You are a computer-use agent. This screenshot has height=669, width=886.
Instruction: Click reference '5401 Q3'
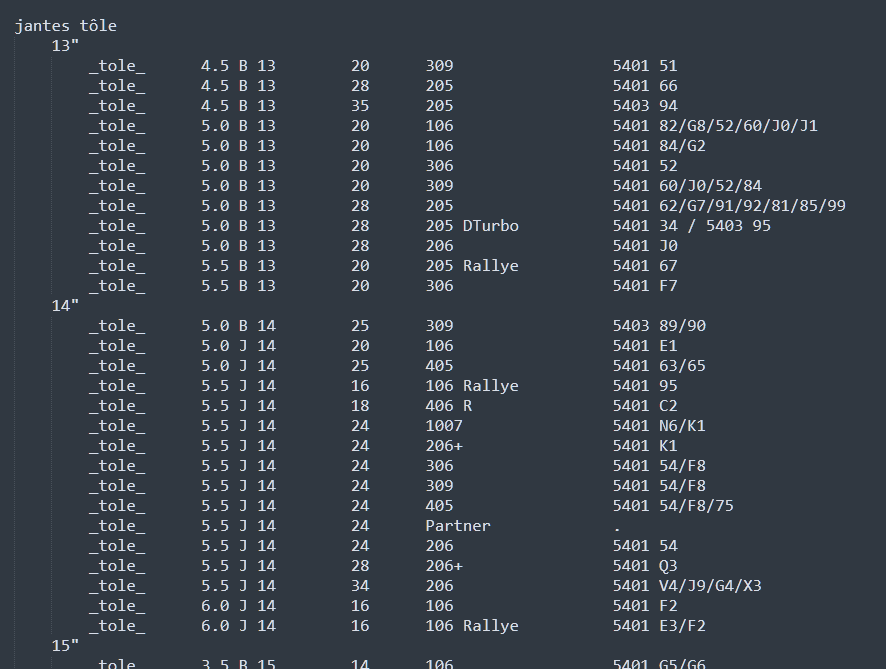click(645, 566)
